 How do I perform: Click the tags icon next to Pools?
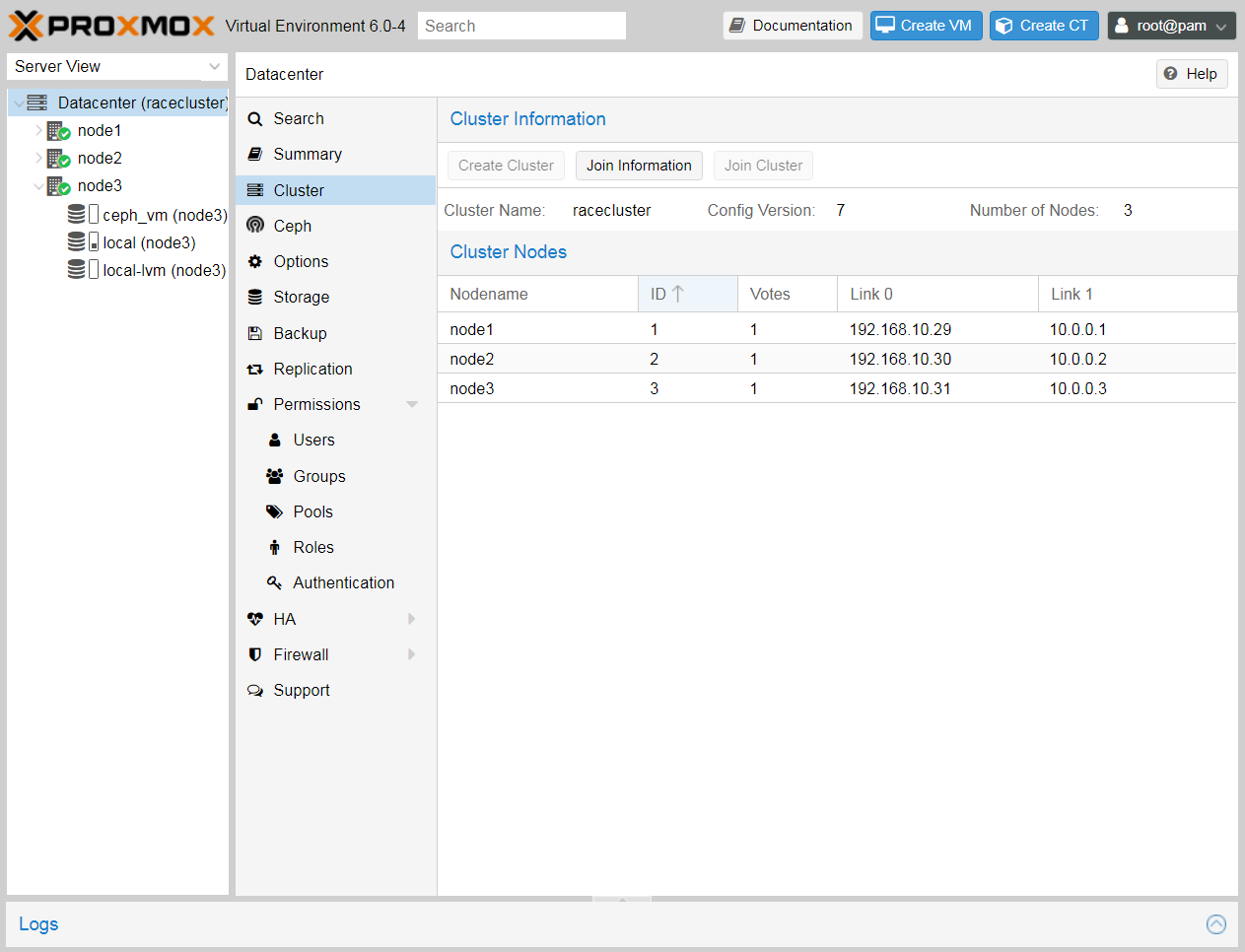point(275,511)
